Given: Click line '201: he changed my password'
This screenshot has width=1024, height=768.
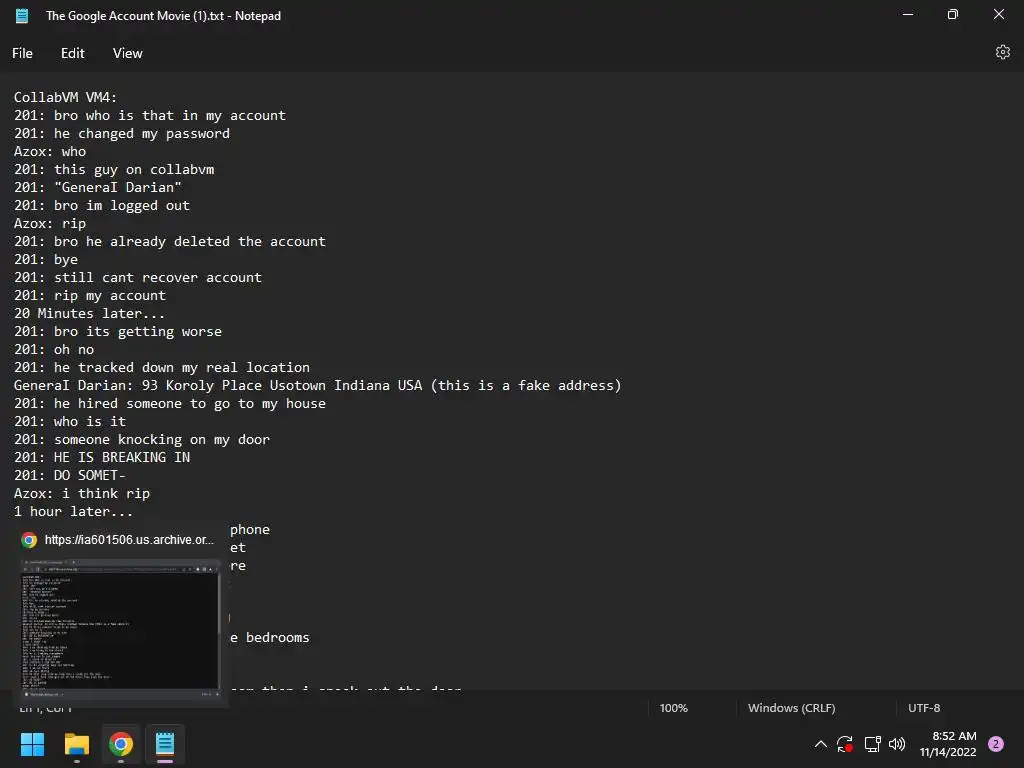Looking at the screenshot, I should (121, 134).
